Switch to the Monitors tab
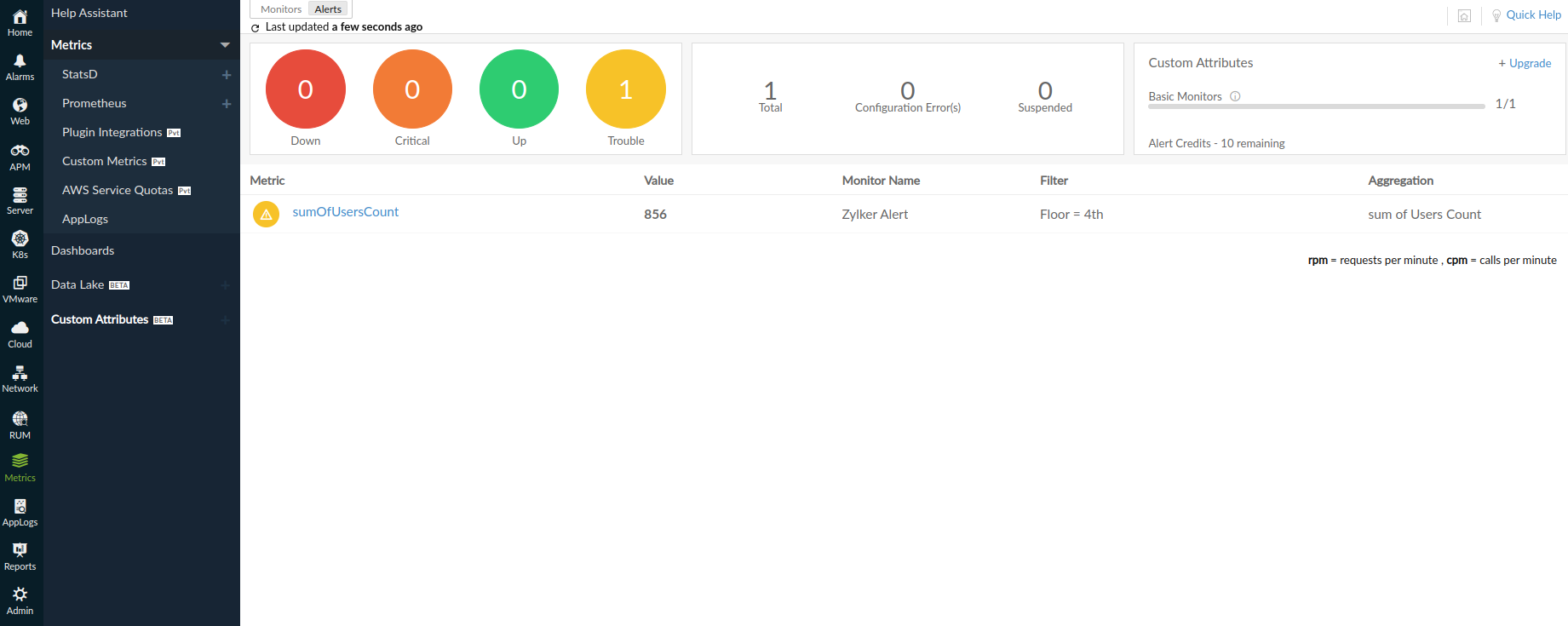This screenshot has height=626, width=1568. pyautogui.click(x=281, y=9)
